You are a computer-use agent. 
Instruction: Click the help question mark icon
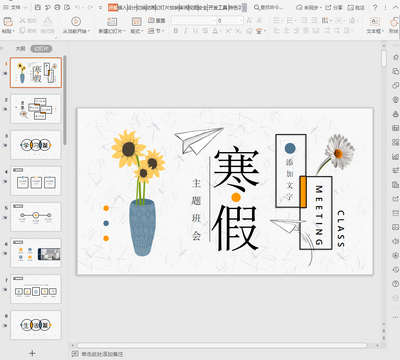click(375, 7)
